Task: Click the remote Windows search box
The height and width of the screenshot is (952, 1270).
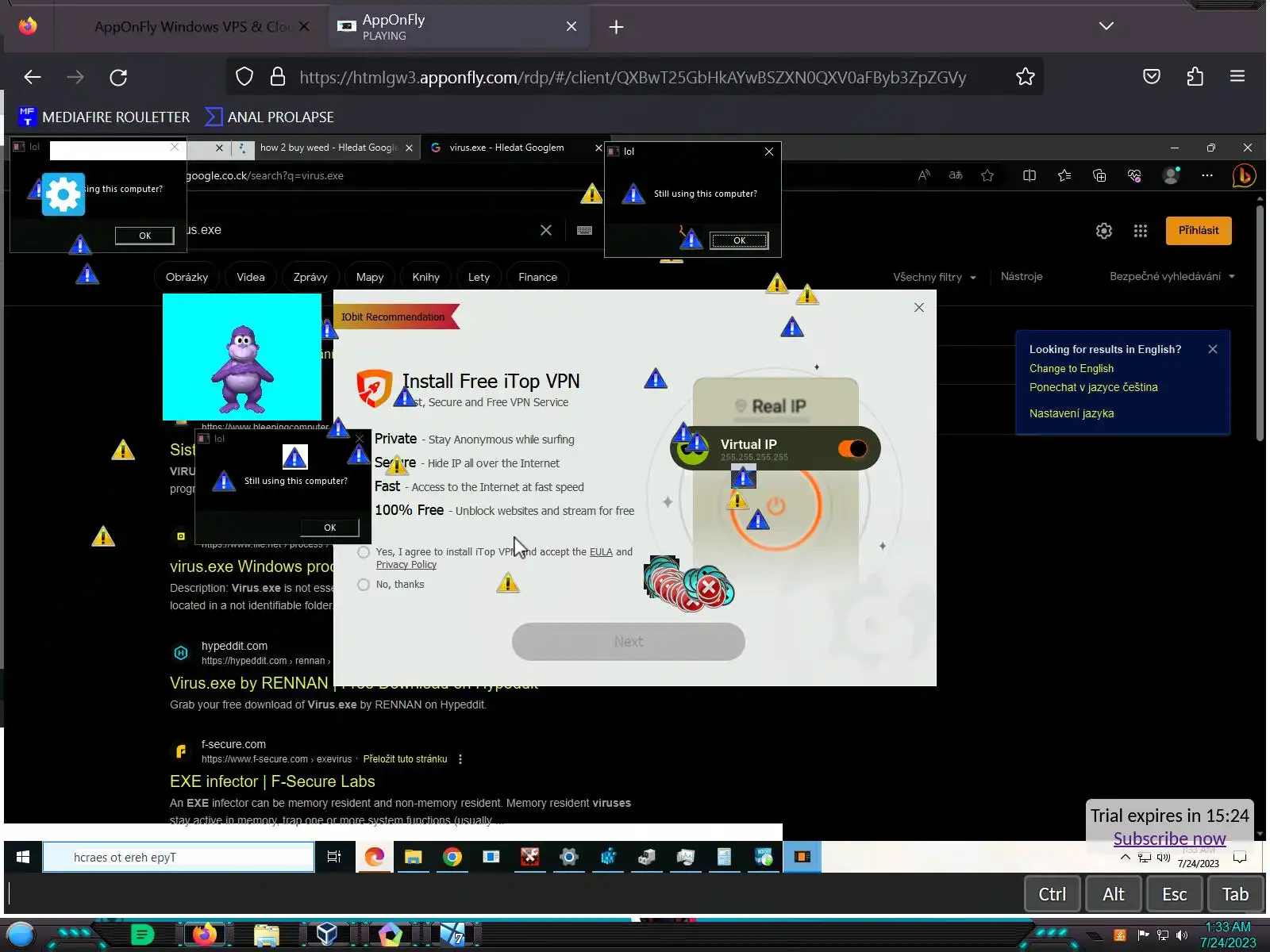Action: click(x=179, y=857)
